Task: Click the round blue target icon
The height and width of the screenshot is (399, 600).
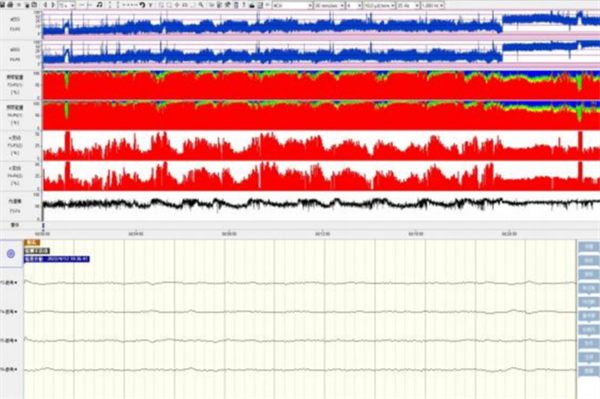Action: coord(11,253)
